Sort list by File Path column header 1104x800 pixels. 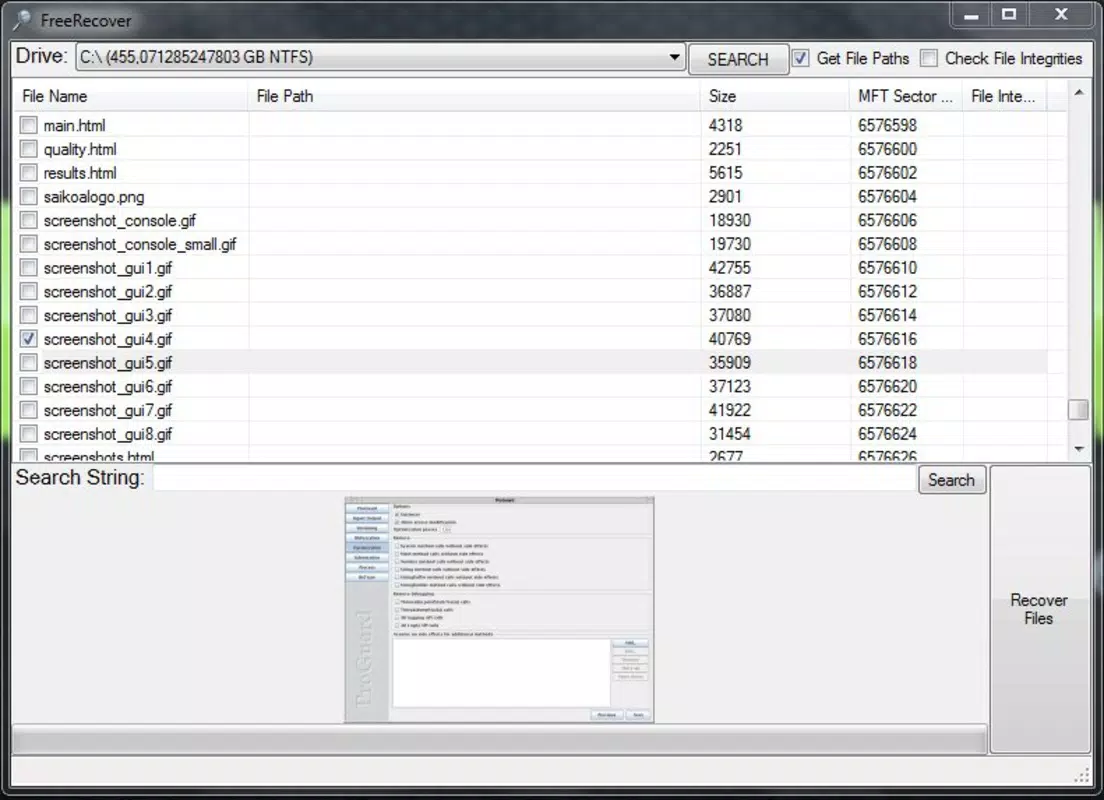pyautogui.click(x=474, y=96)
